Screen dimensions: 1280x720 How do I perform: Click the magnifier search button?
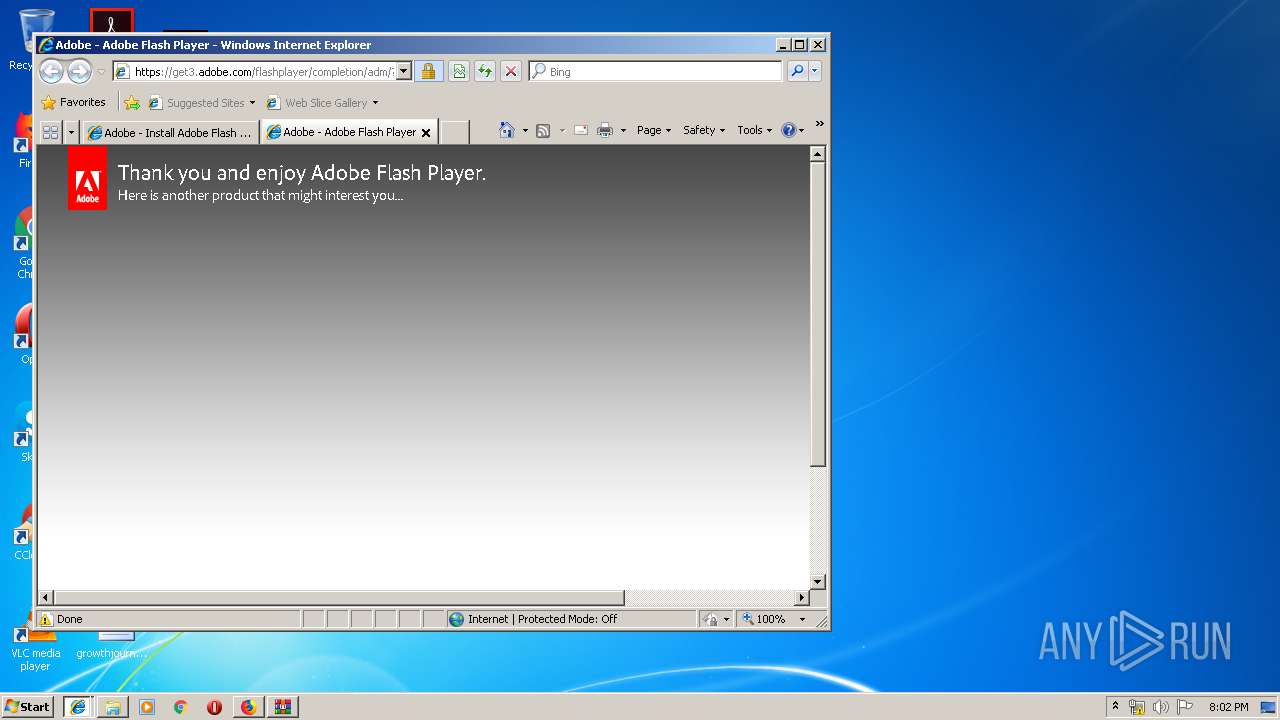pos(797,72)
